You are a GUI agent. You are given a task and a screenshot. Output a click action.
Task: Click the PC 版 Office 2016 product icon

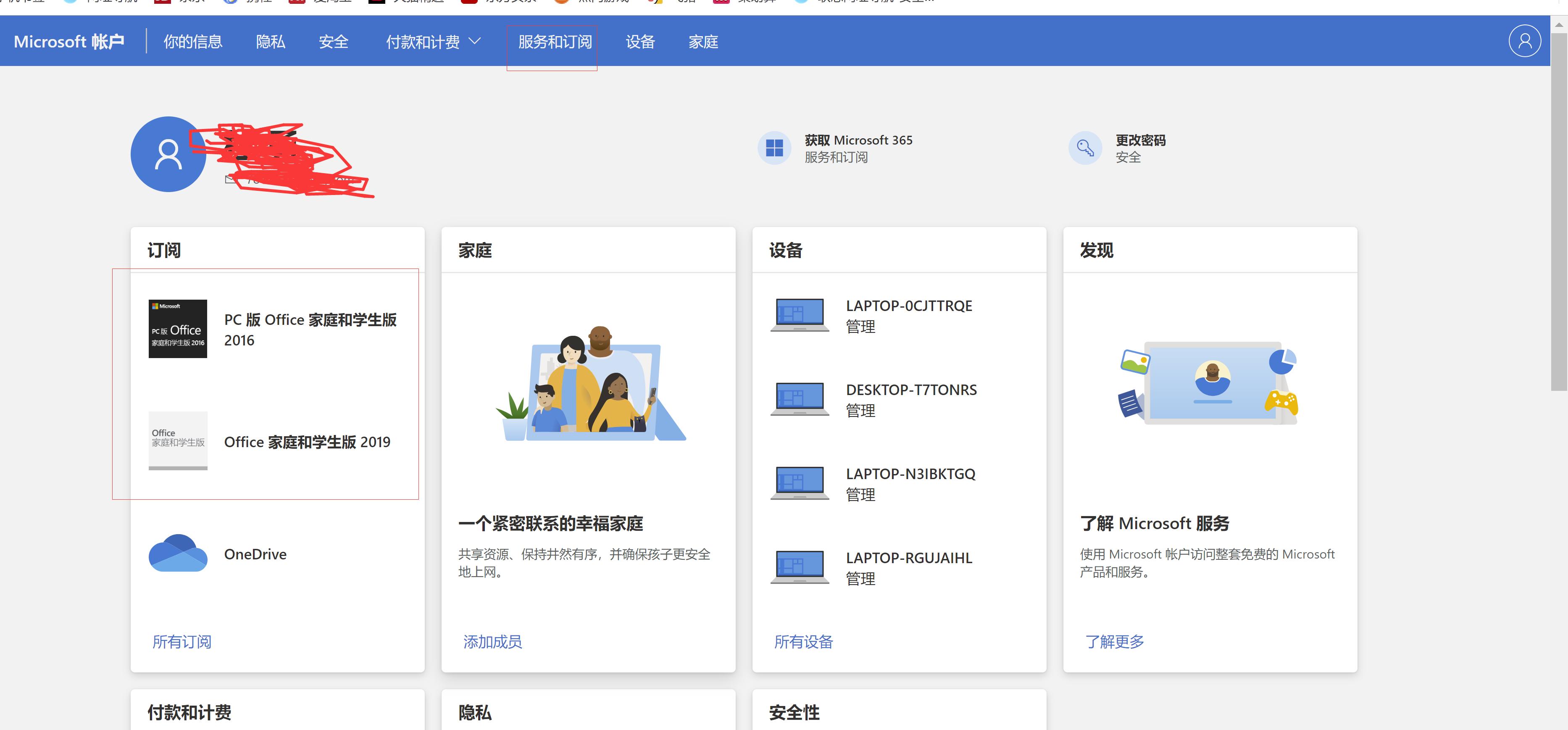(x=178, y=329)
